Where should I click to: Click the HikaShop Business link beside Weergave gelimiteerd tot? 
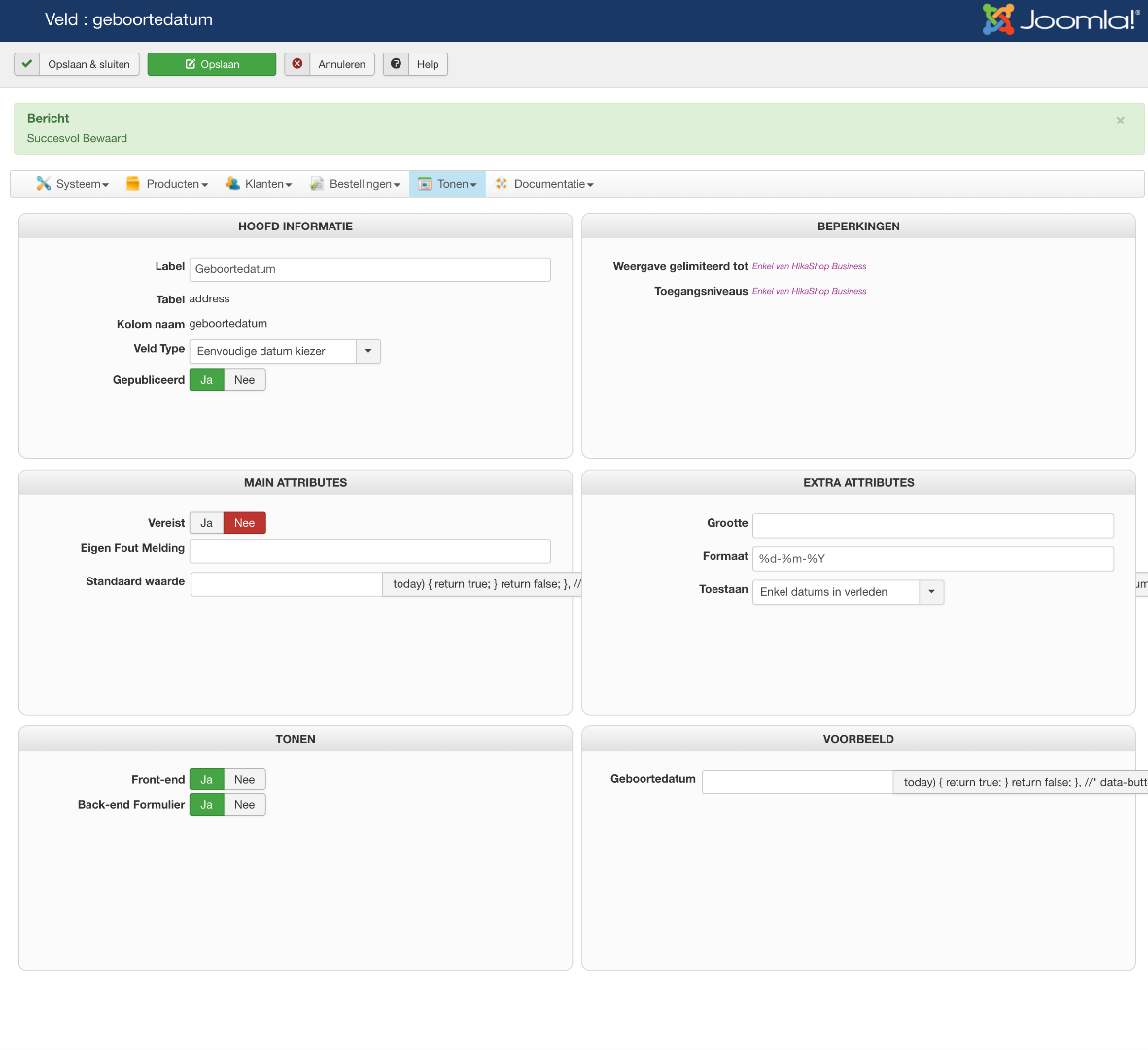coord(809,266)
